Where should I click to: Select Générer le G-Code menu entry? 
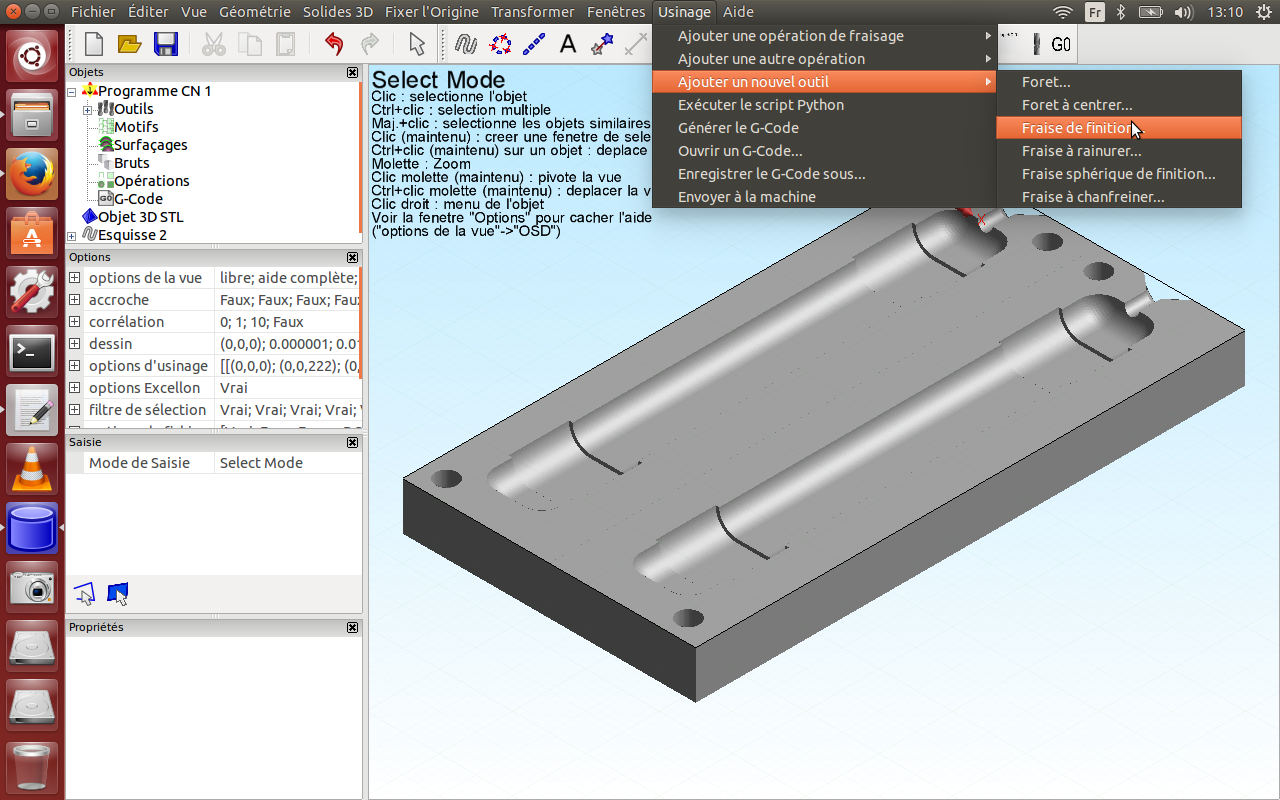pyautogui.click(x=738, y=128)
